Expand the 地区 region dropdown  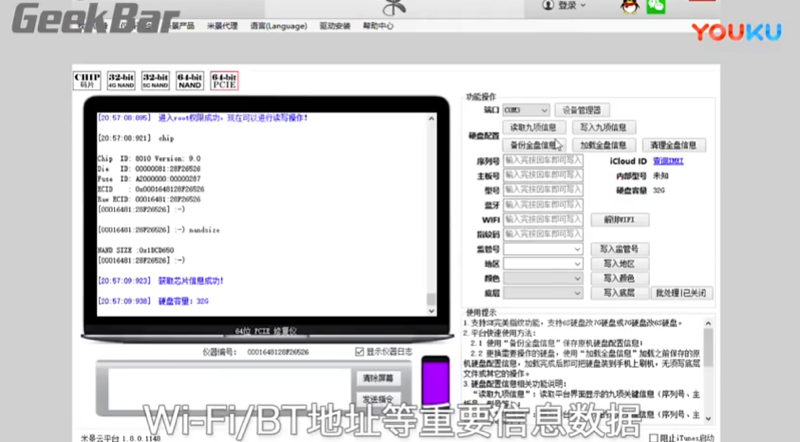(x=543, y=263)
